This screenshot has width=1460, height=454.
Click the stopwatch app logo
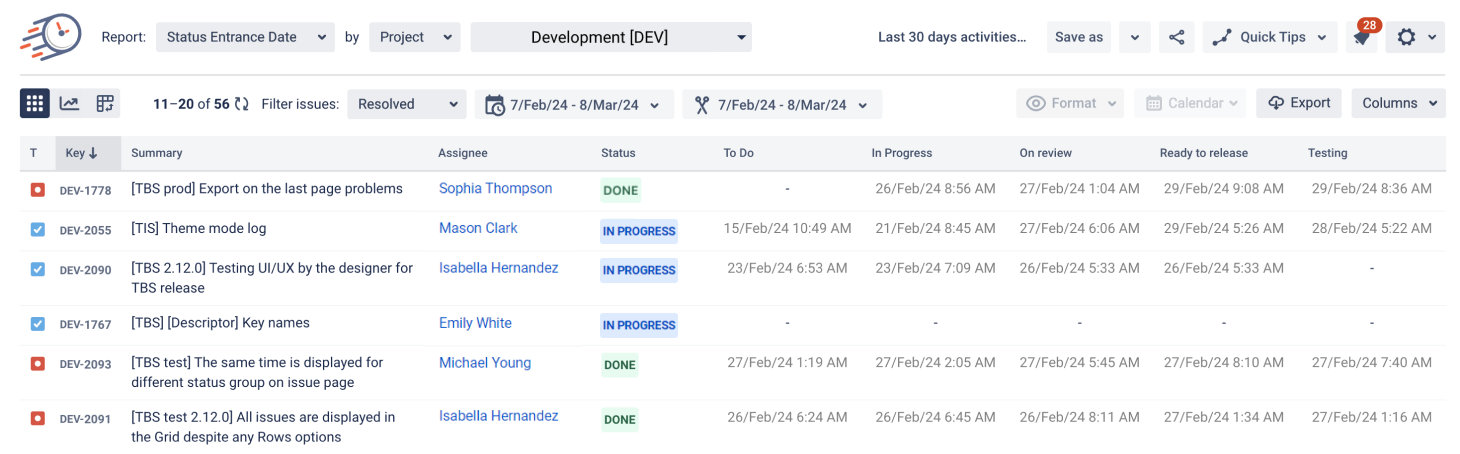coord(51,37)
